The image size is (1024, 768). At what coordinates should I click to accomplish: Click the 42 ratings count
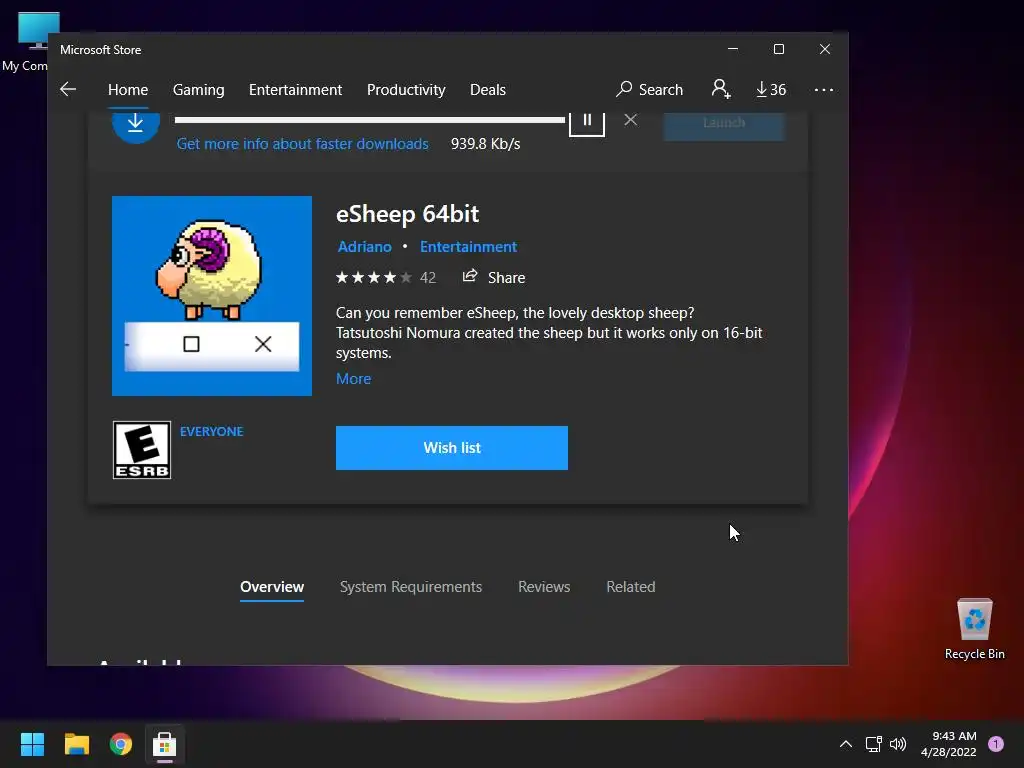(x=428, y=278)
